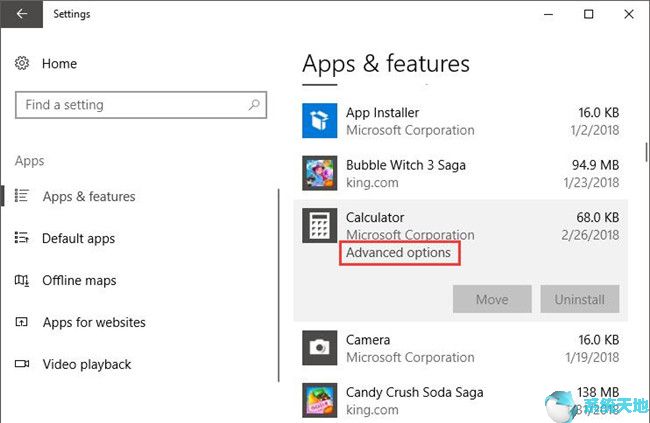
Task: Click the Calculator title text
Action: point(375,217)
